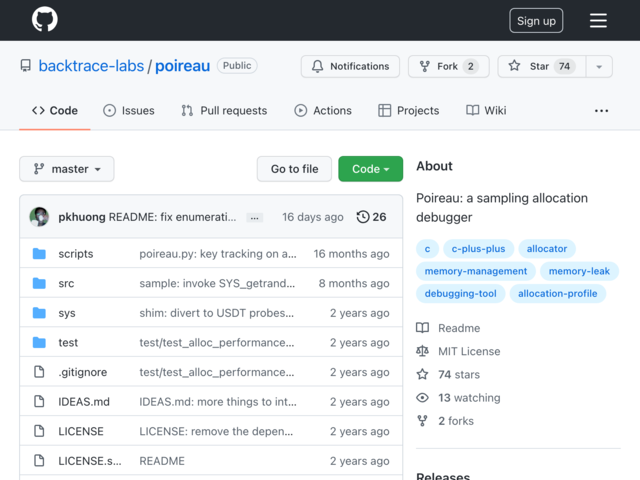This screenshot has height=480, width=640.
Task: Open the LICENSE file
Action: [81, 431]
